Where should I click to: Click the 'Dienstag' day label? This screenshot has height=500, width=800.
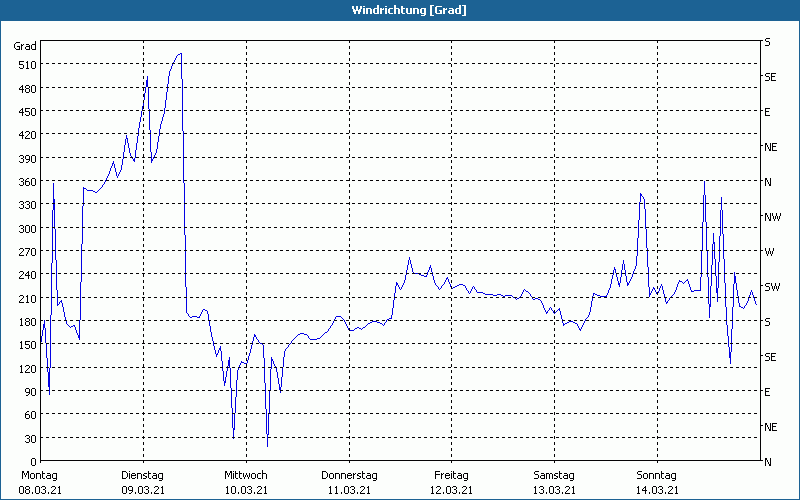(142, 476)
